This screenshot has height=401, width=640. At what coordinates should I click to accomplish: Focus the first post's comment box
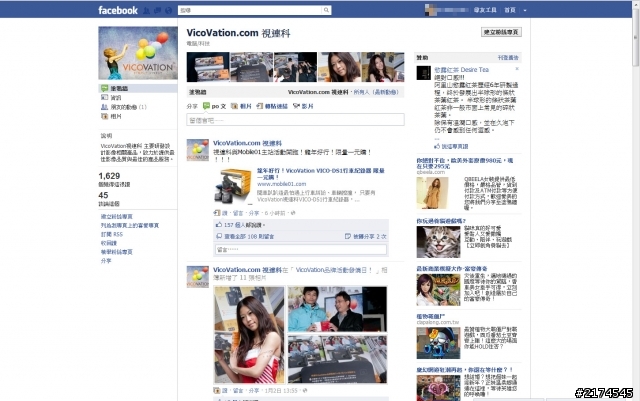point(301,249)
